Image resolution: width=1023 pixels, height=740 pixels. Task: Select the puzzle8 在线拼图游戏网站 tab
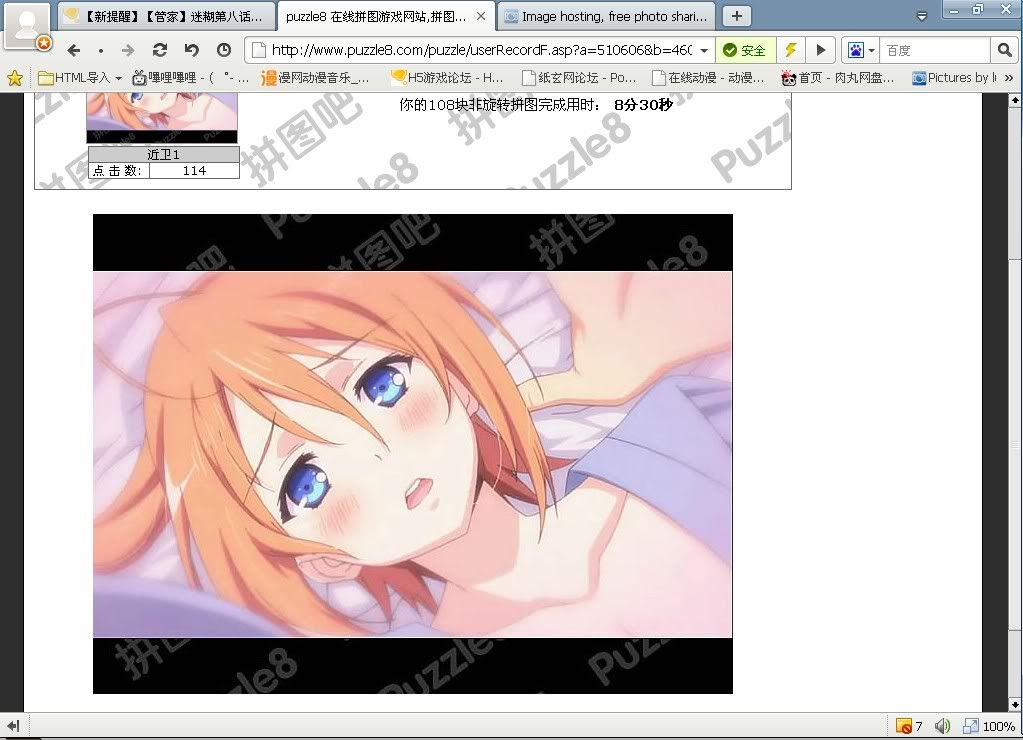coord(385,16)
